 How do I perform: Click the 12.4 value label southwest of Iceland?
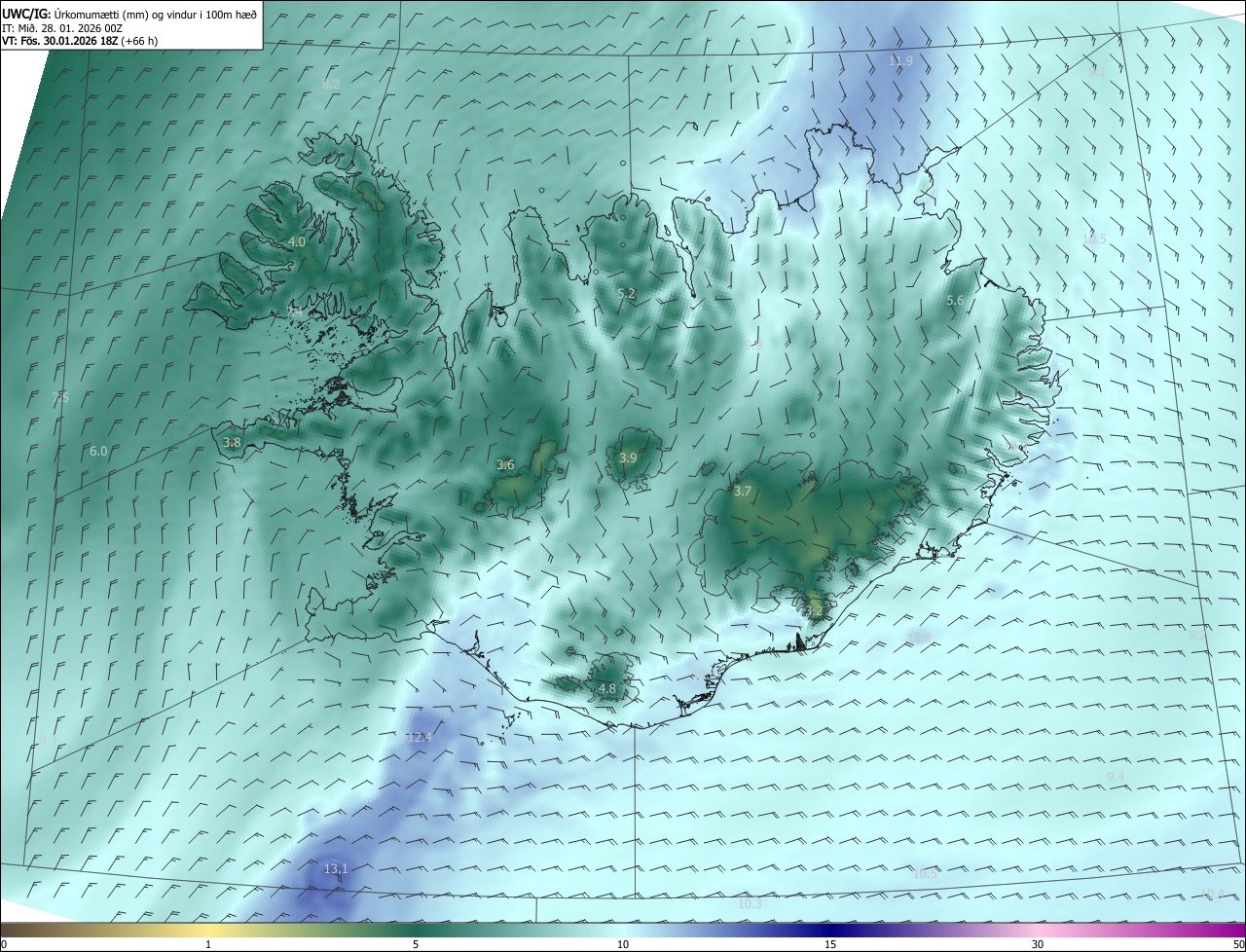click(x=420, y=738)
